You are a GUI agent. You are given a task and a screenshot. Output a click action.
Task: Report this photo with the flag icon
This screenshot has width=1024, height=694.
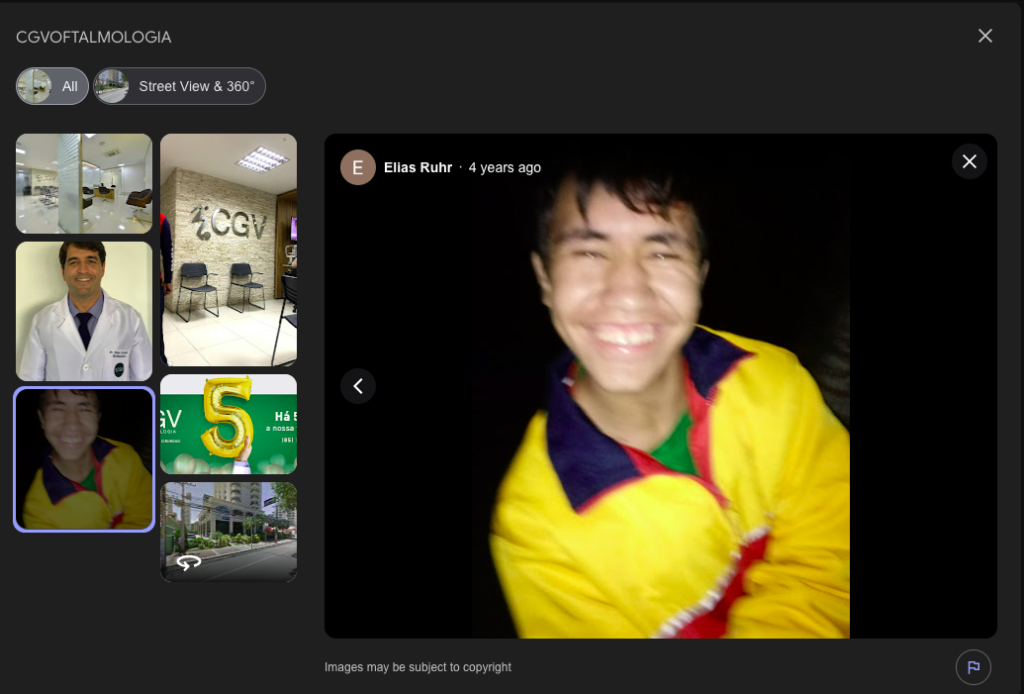click(973, 667)
